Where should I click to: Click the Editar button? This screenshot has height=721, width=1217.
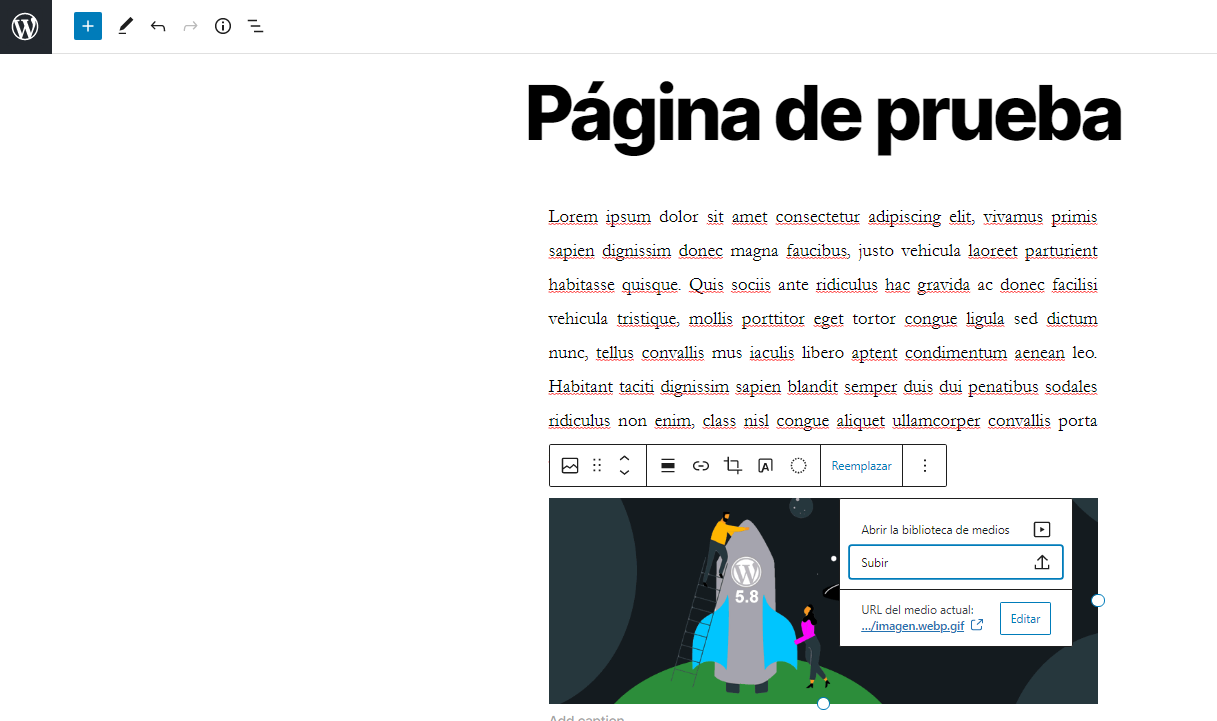1025,619
